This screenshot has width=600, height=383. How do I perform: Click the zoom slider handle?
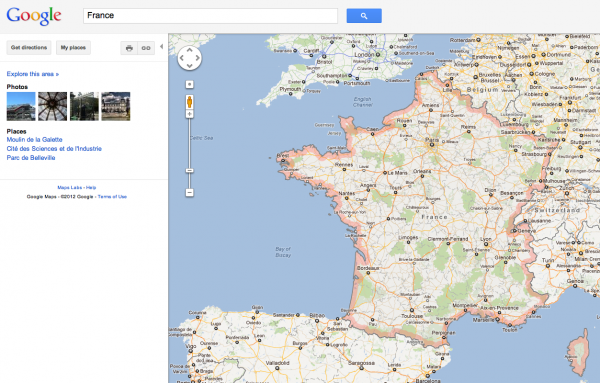pyautogui.click(x=189, y=171)
